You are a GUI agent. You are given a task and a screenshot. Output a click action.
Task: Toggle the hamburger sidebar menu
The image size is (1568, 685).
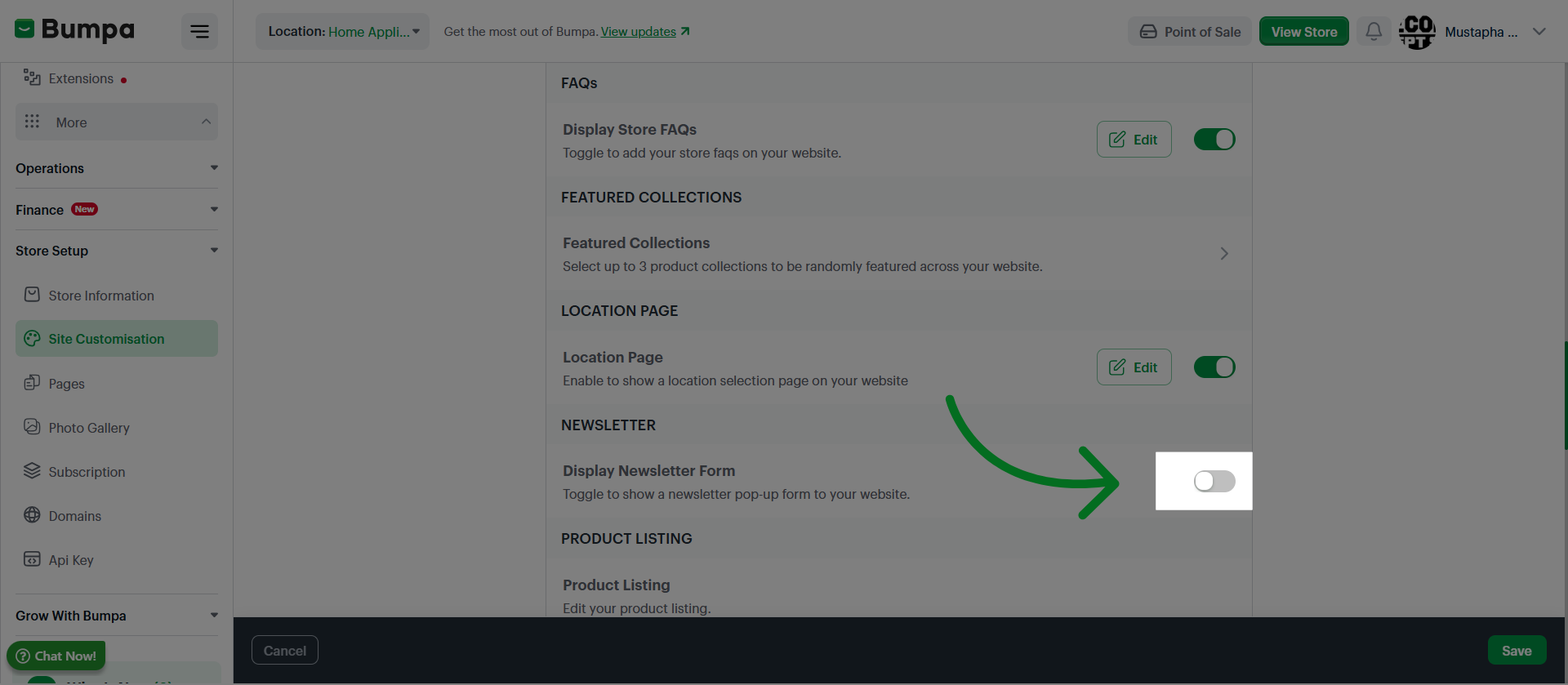tap(199, 32)
